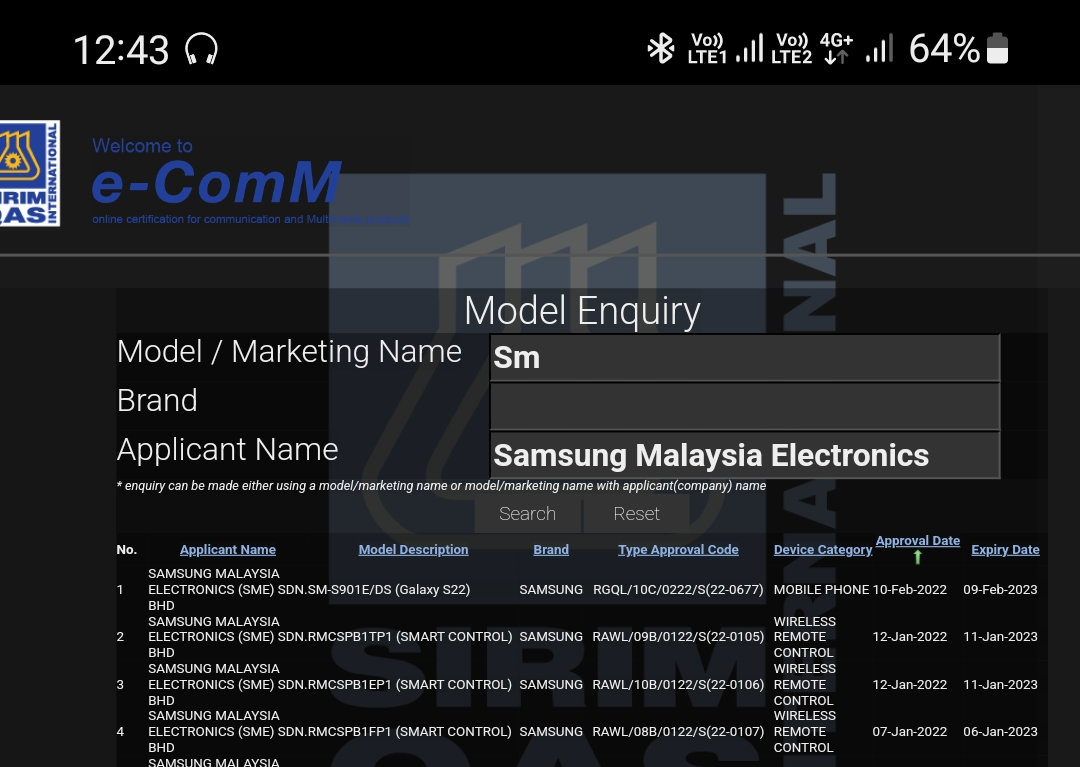Sort by Approval Date column

coord(917,540)
